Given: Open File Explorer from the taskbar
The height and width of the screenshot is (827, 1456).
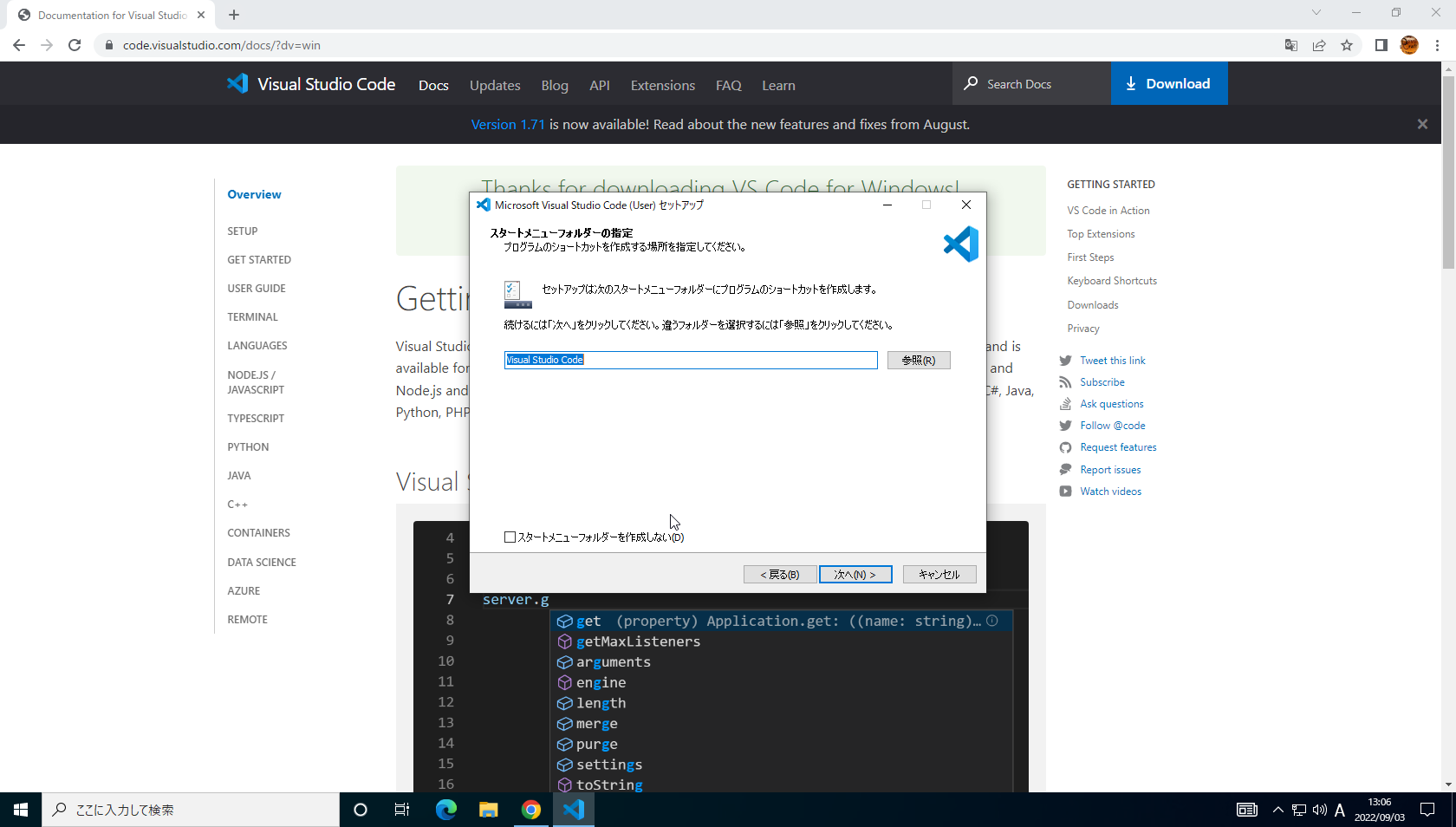Looking at the screenshot, I should point(489,810).
